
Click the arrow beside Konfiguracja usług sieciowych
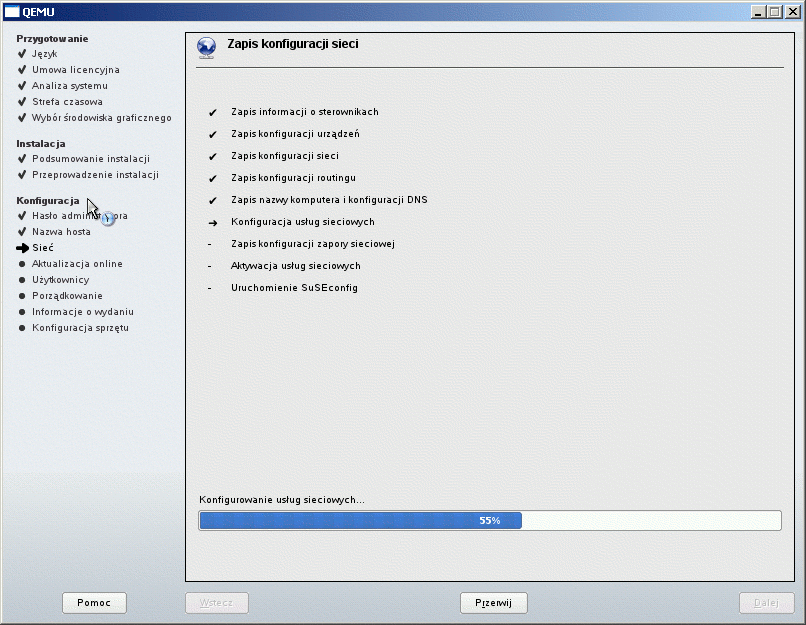pos(212,222)
